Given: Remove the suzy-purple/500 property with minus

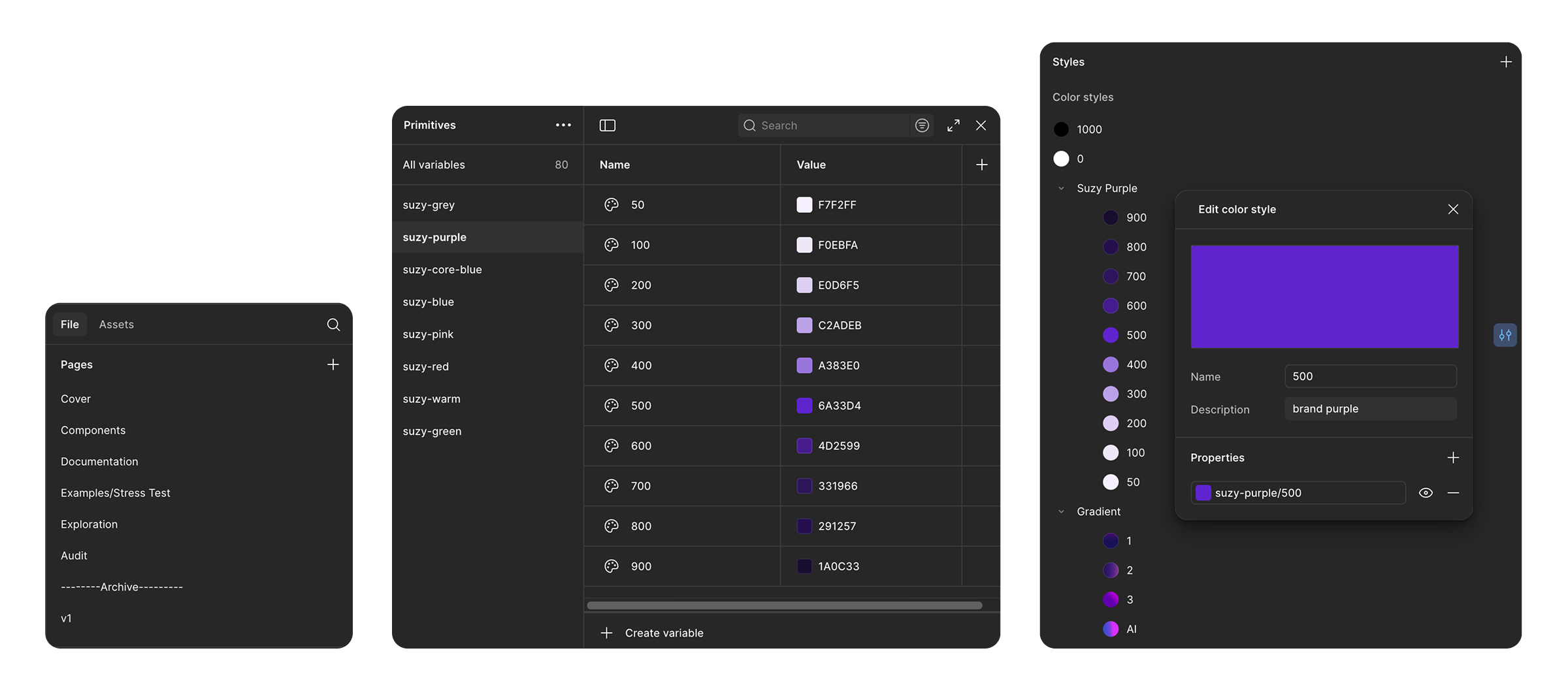Looking at the screenshot, I should 1453,493.
